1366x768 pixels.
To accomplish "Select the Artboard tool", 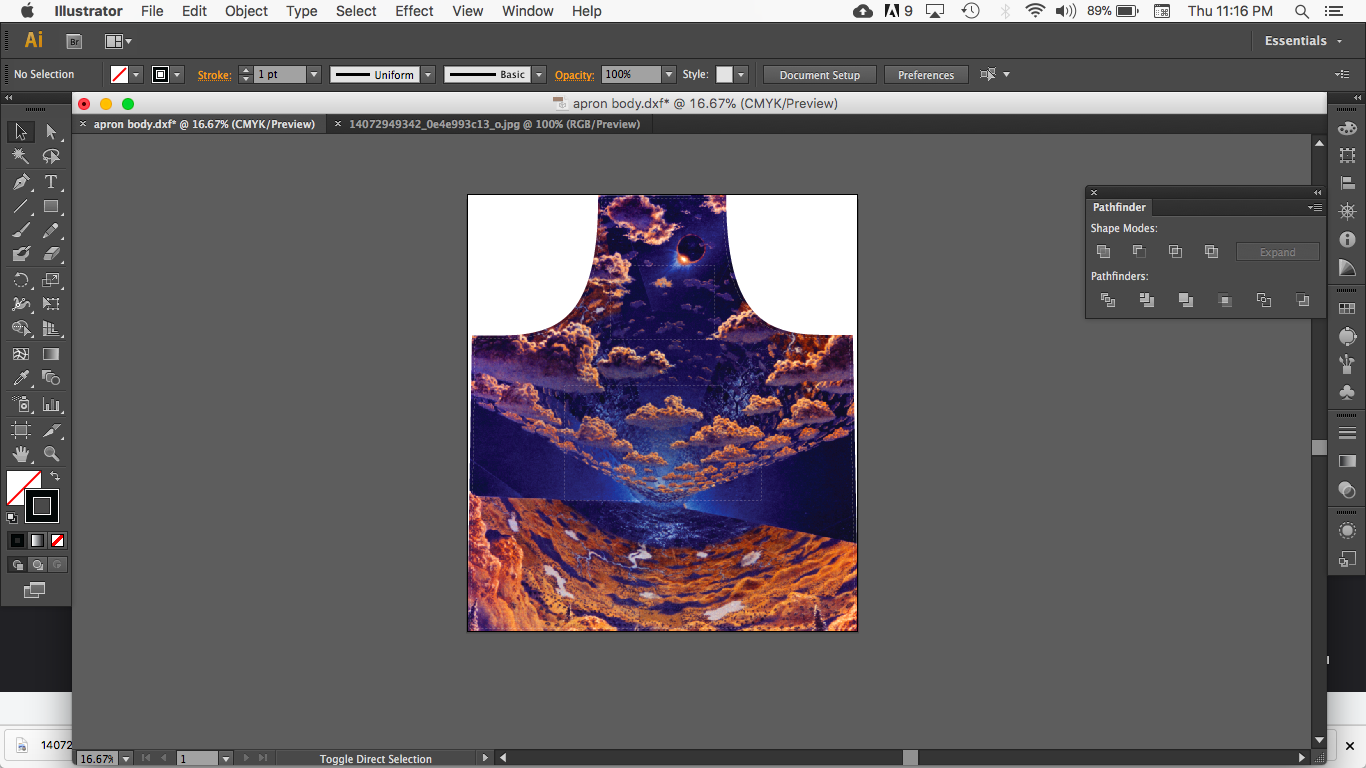I will (x=20, y=430).
